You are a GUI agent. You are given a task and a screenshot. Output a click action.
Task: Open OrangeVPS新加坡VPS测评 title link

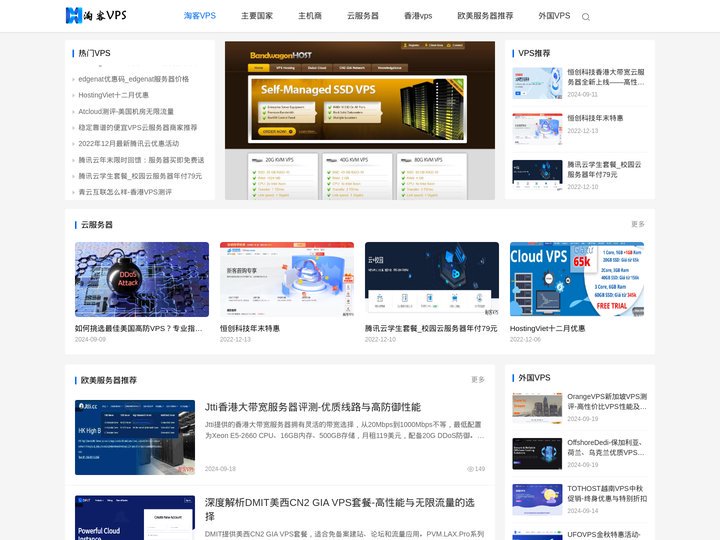[x=607, y=401]
